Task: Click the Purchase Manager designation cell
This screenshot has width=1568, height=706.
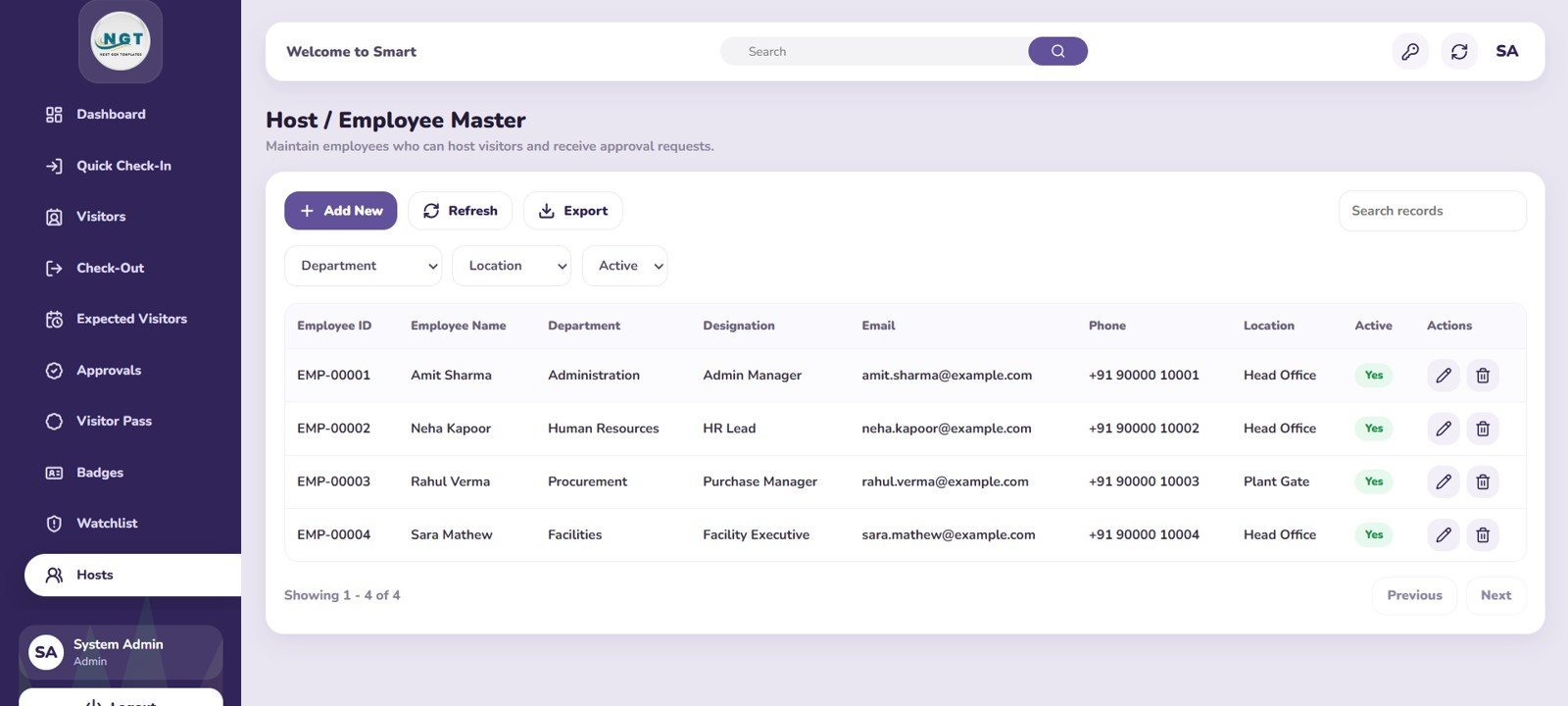Action: (x=759, y=481)
